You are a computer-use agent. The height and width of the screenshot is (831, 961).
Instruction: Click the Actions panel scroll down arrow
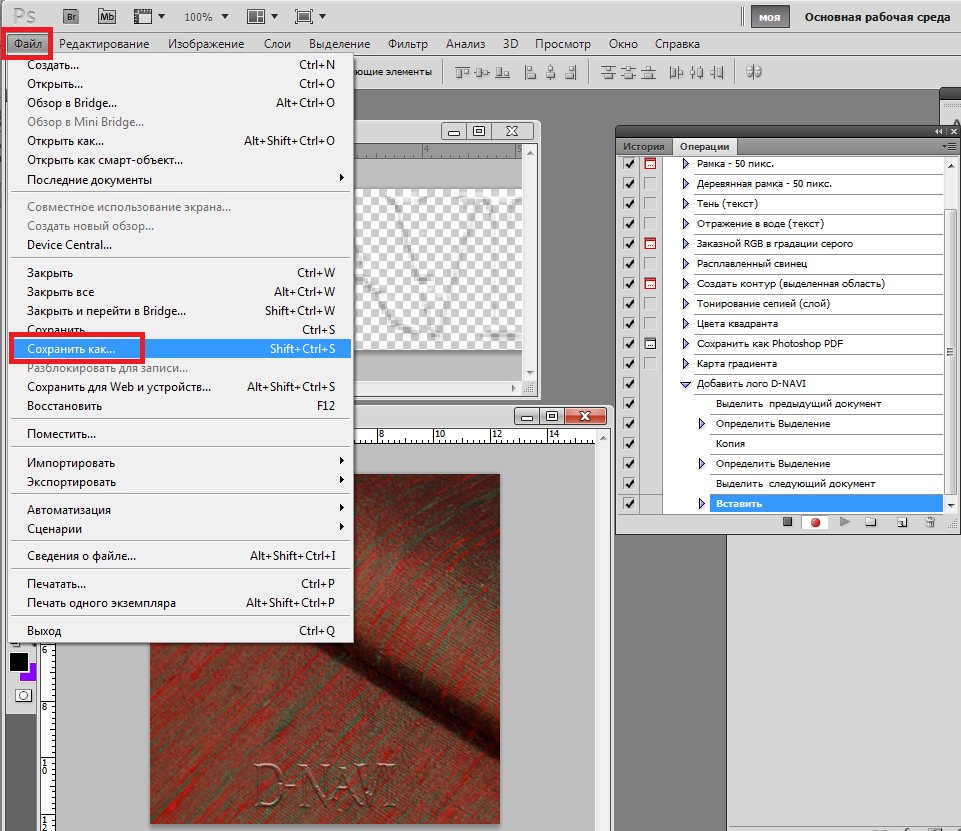951,506
